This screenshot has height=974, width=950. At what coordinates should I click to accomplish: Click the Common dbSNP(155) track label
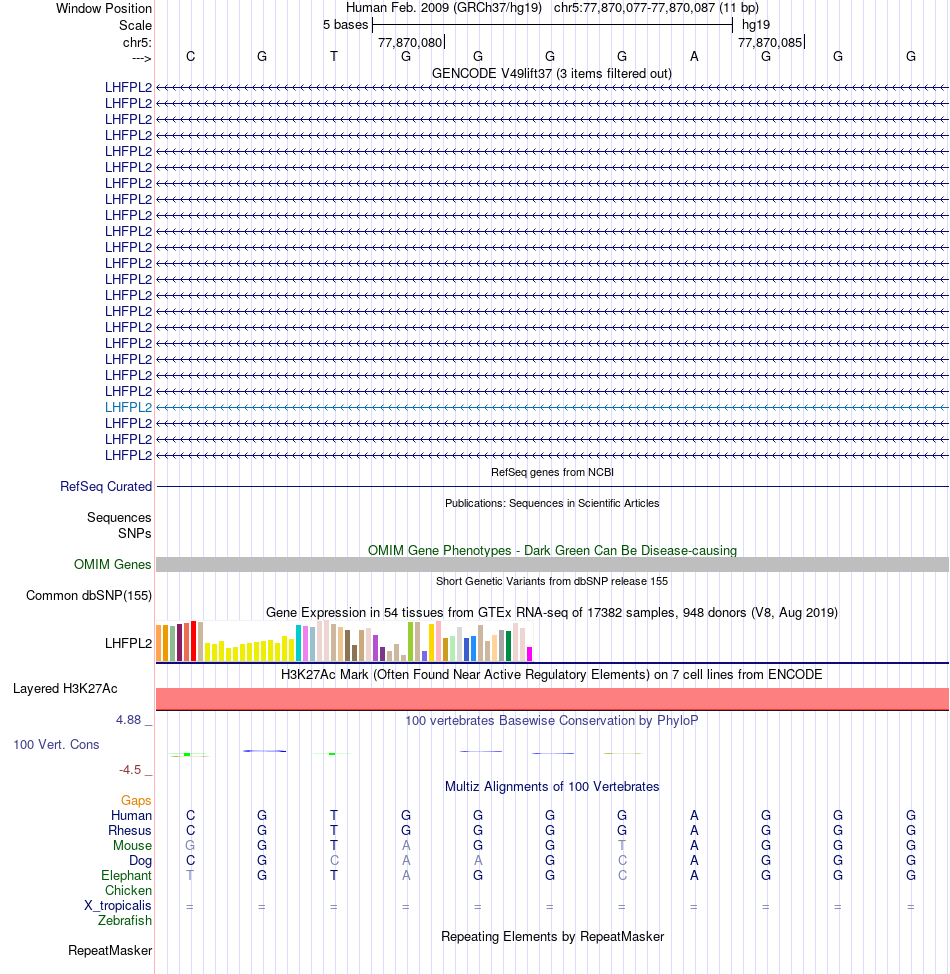(89, 596)
